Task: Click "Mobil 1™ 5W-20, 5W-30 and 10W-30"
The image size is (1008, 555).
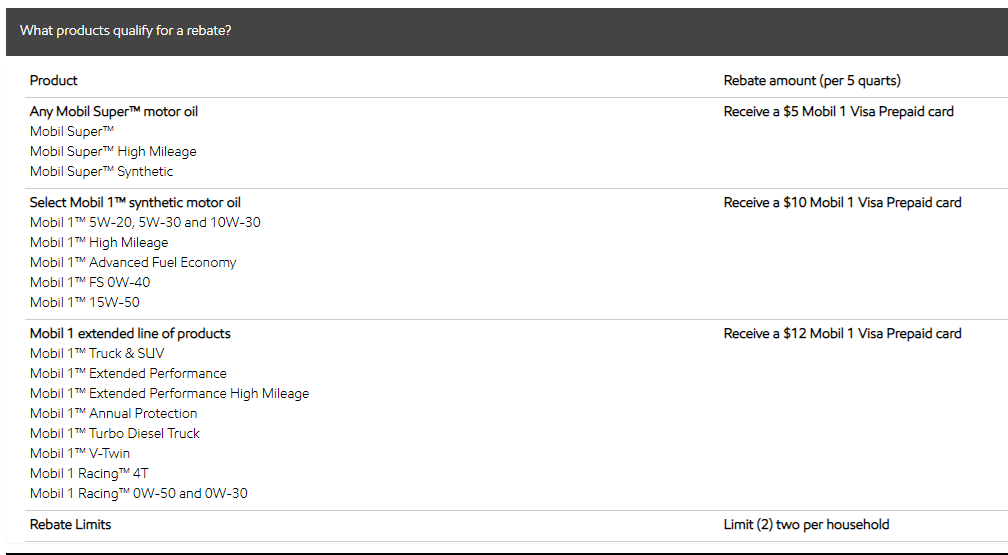Action: (x=145, y=223)
